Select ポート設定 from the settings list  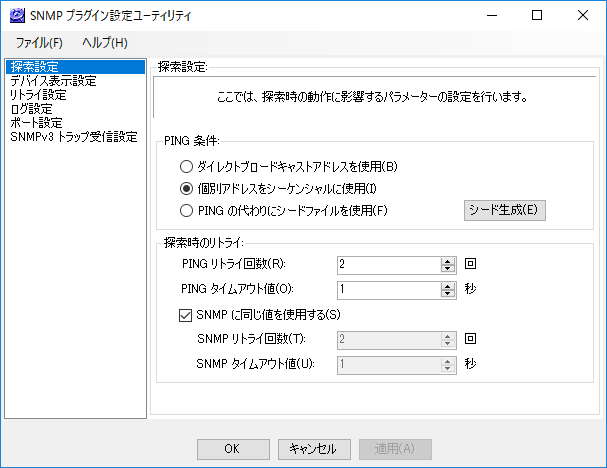pos(36,123)
